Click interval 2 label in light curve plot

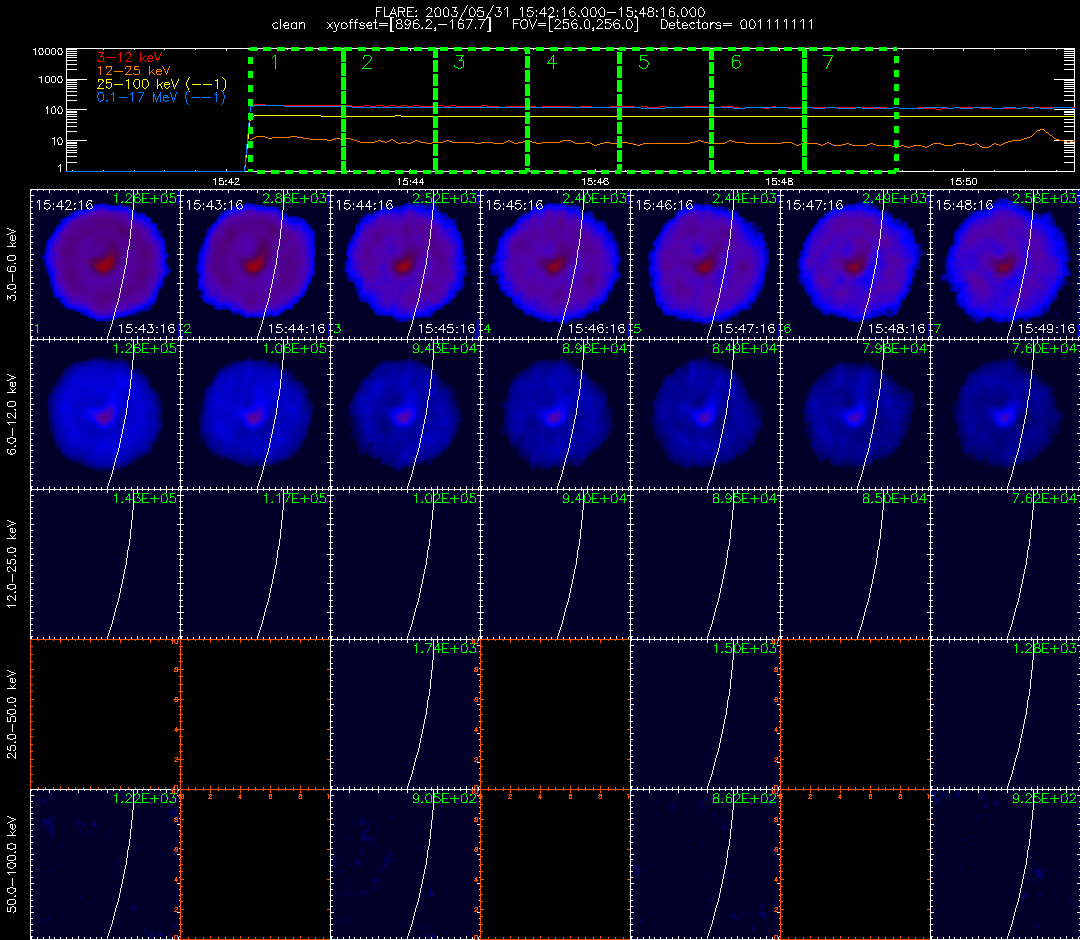pos(367,63)
